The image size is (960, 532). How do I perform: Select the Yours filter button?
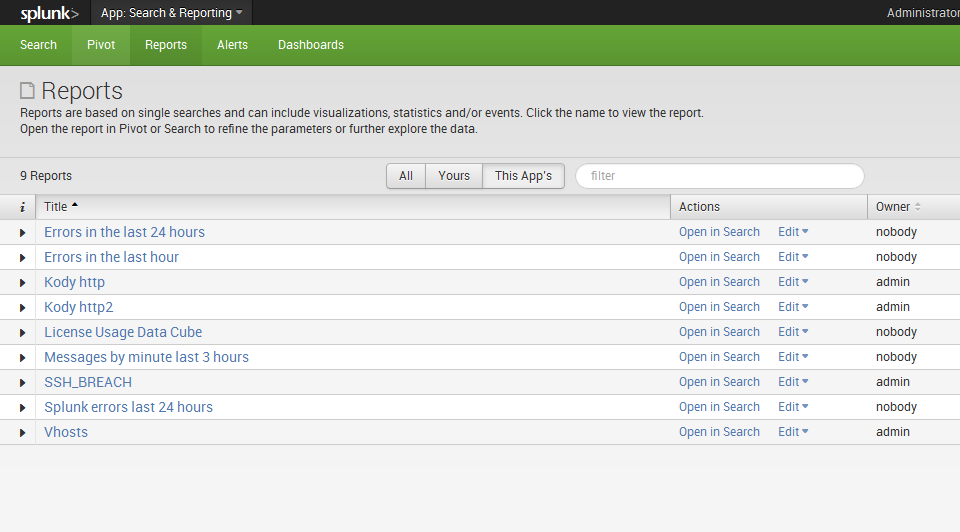[x=454, y=176]
